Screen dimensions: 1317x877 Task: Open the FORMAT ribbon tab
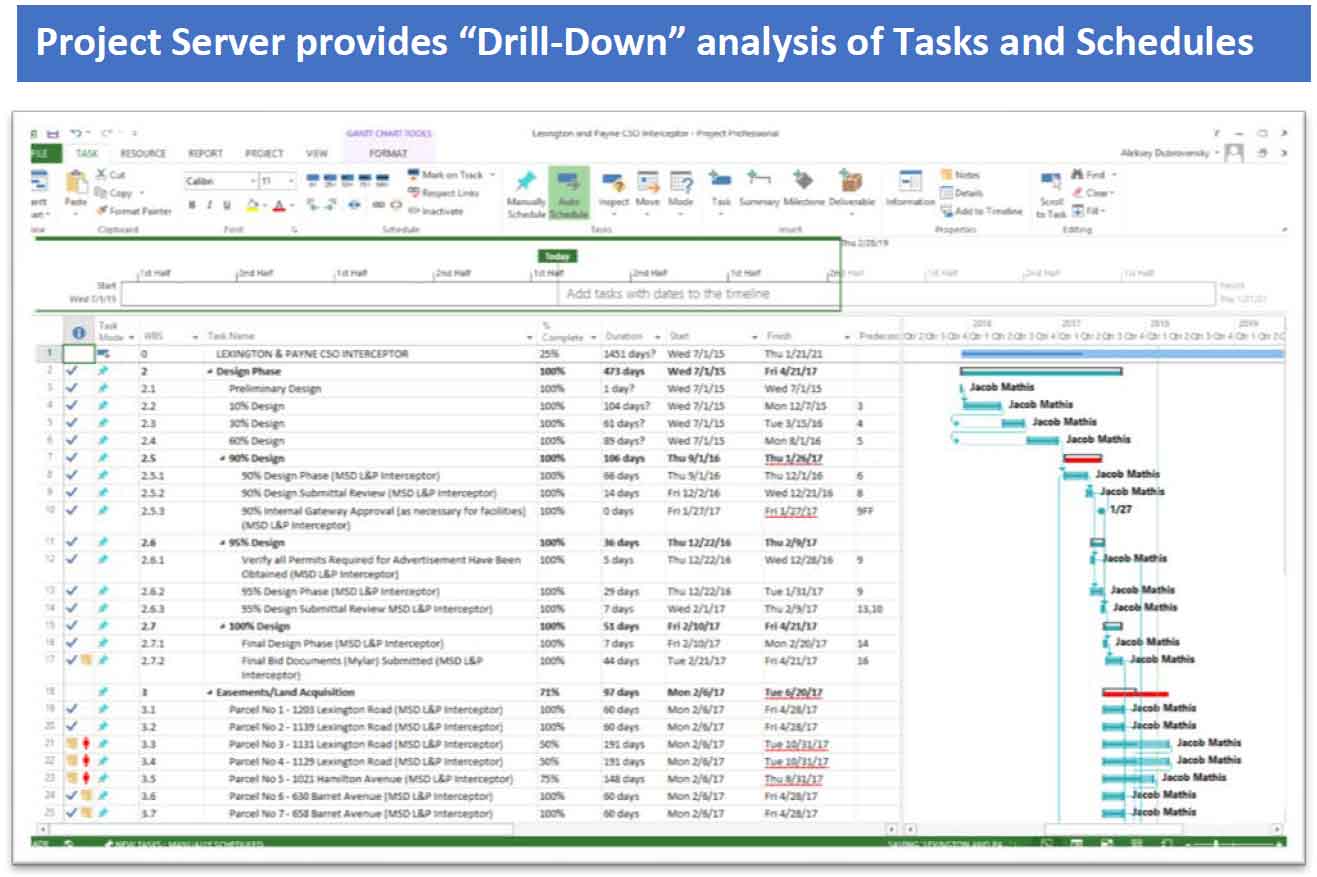(388, 154)
